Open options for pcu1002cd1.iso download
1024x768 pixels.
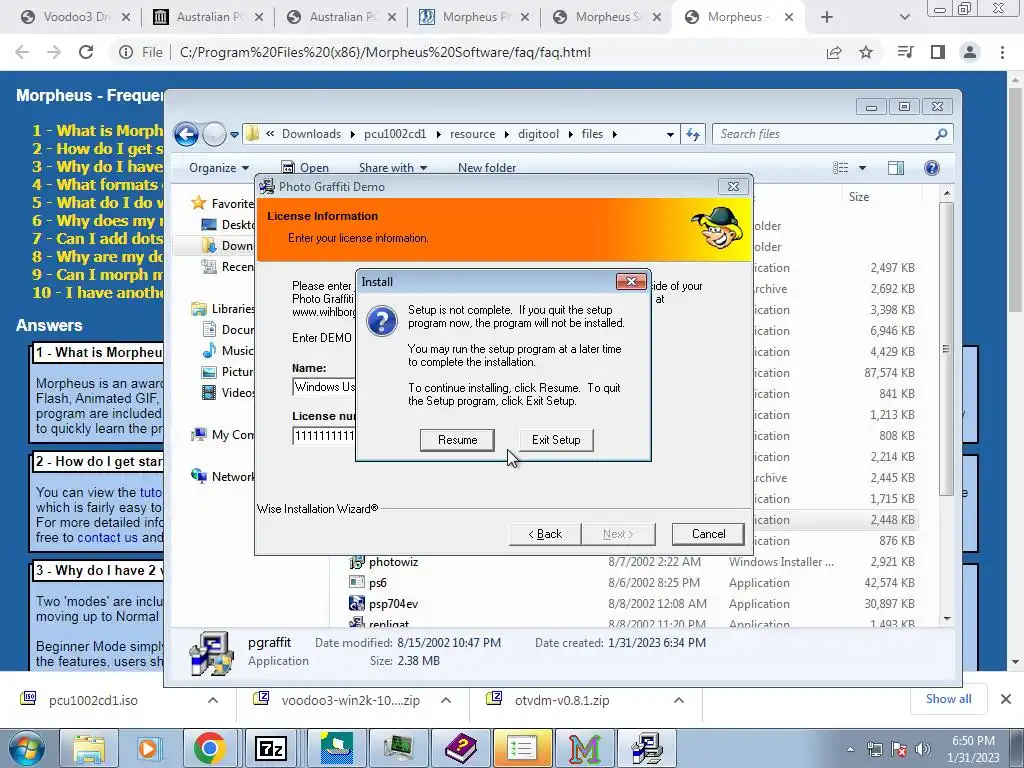pos(213,700)
